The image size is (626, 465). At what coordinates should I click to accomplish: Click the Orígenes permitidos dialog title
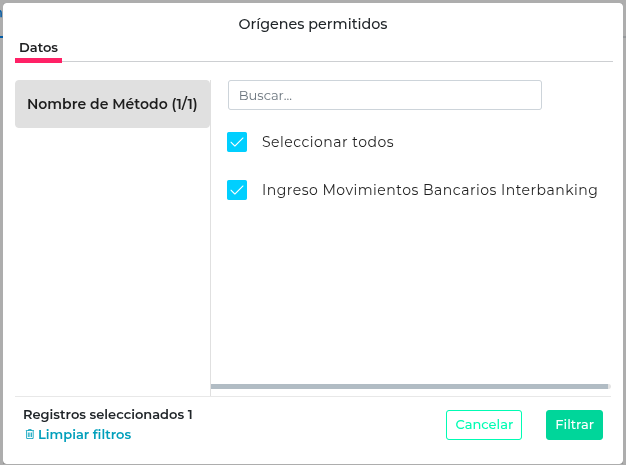tap(313, 23)
